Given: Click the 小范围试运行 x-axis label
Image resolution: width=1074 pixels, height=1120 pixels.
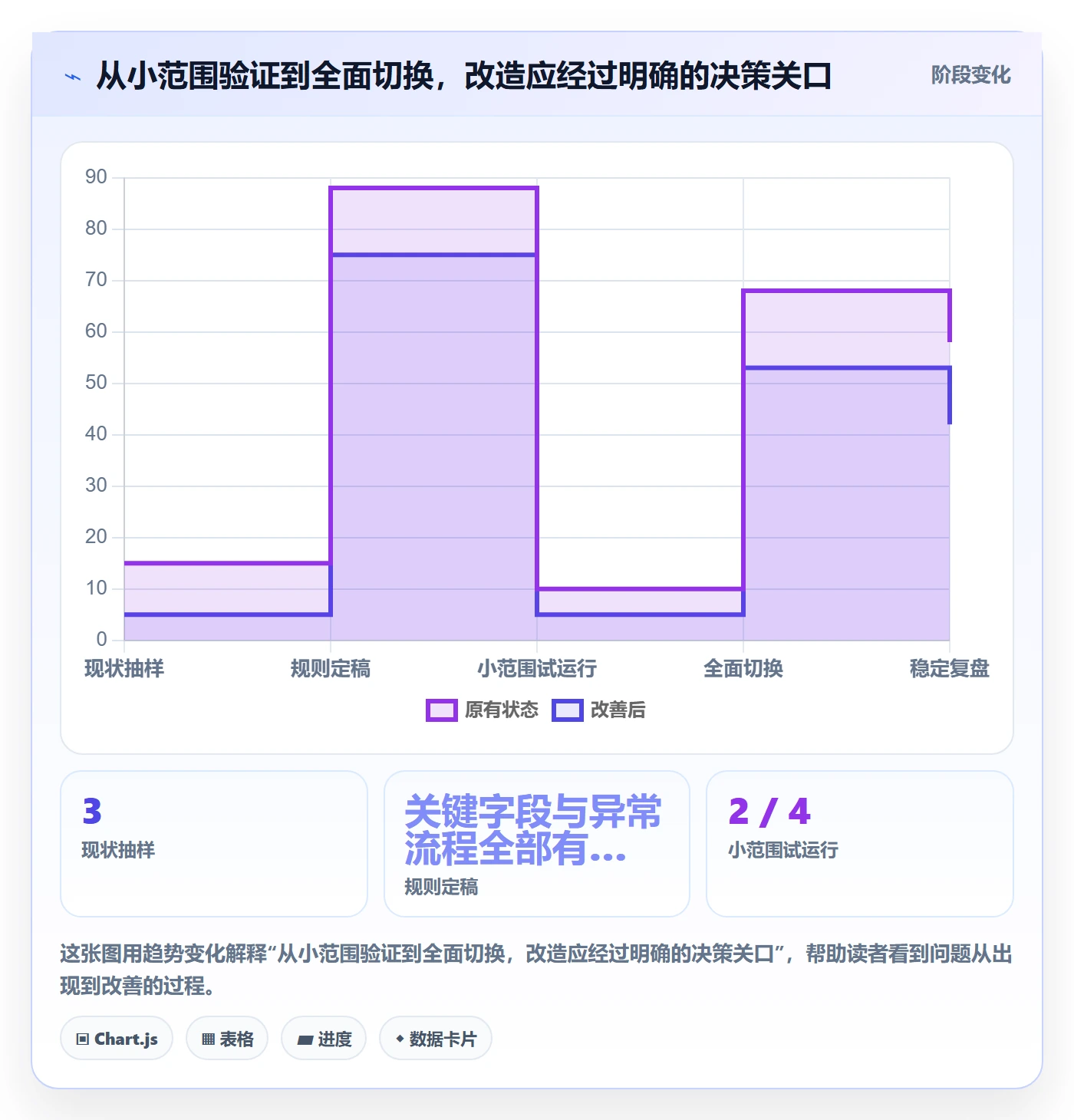Looking at the screenshot, I should point(537,669).
